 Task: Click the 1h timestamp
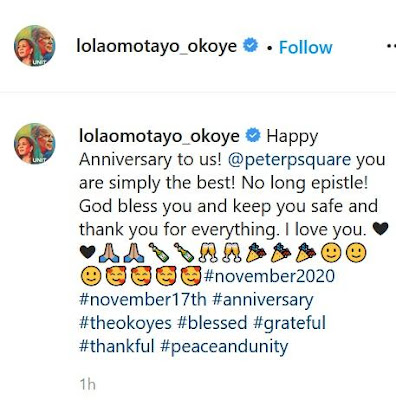tap(88, 384)
